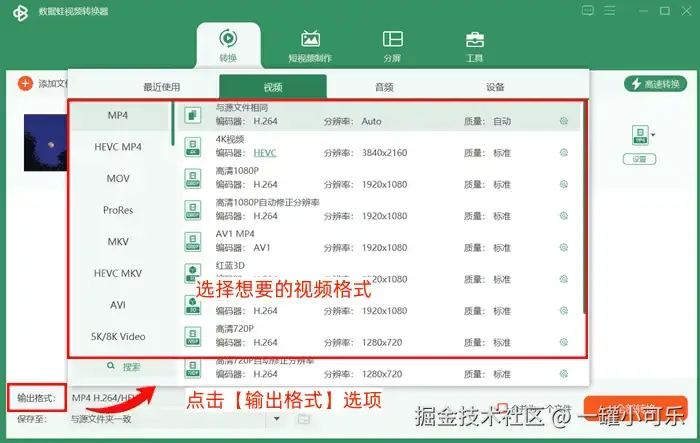Select 5K/8K Video in the format list
Viewport: 700px width, 443px height.
(118, 337)
